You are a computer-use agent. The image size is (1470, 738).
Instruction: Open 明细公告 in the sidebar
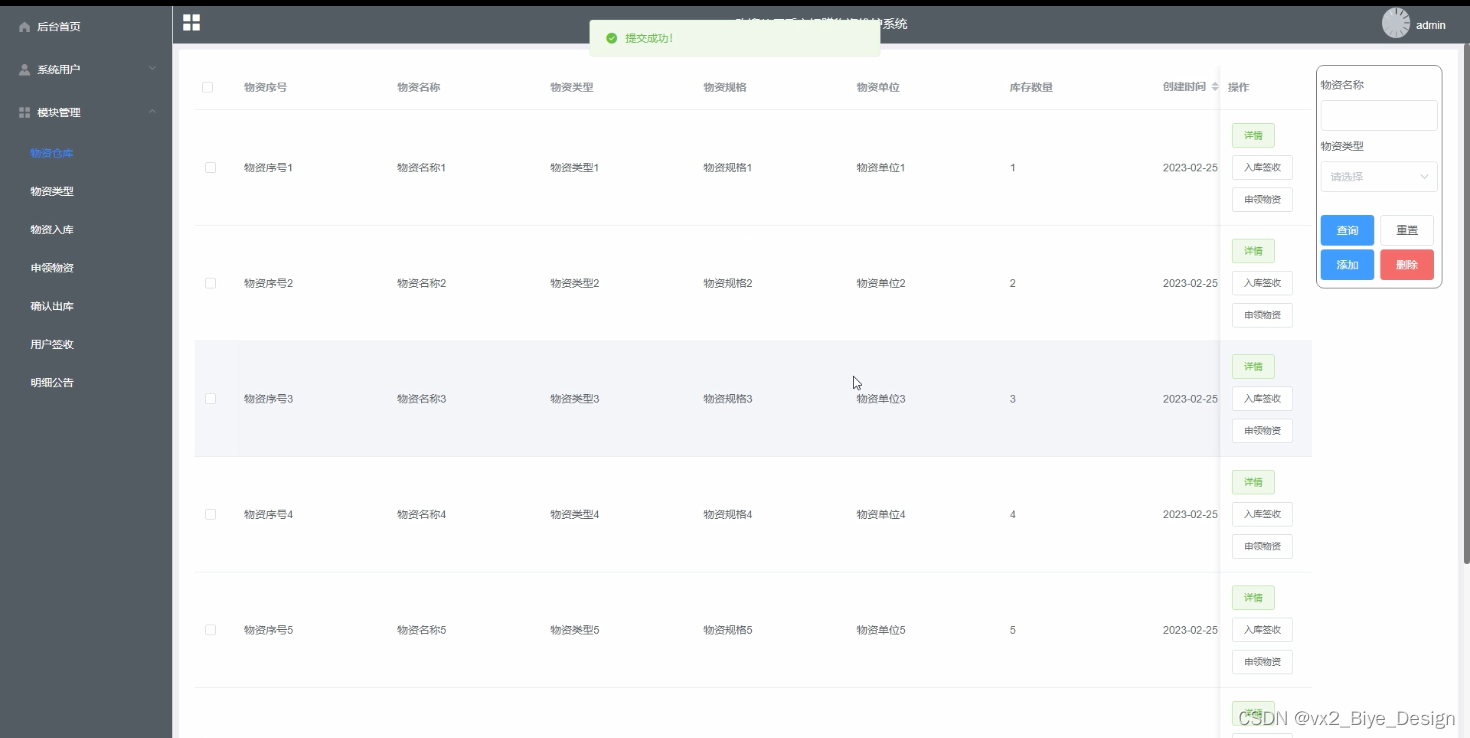tap(52, 382)
